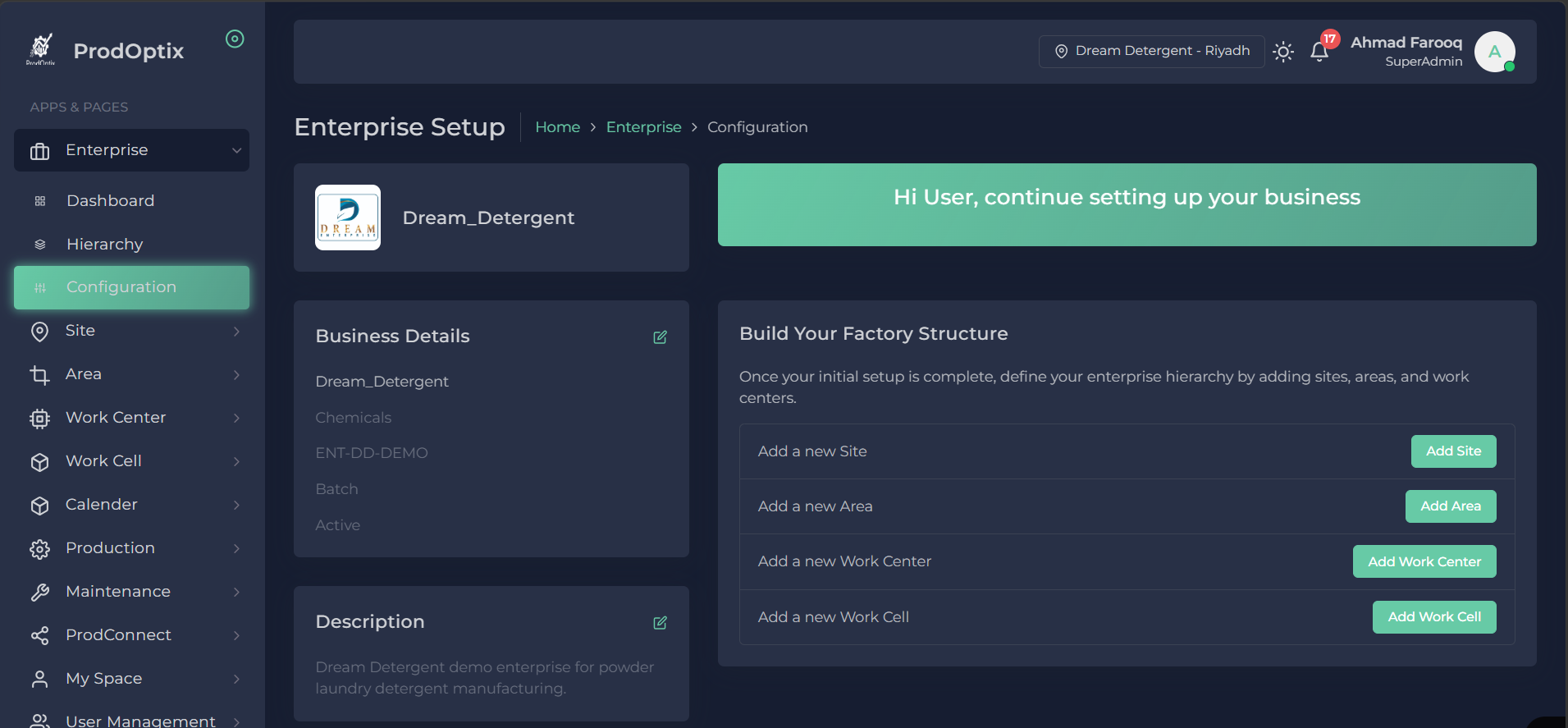Click the Area crop icon
Image resolution: width=1568 pixels, height=728 pixels.
(39, 375)
